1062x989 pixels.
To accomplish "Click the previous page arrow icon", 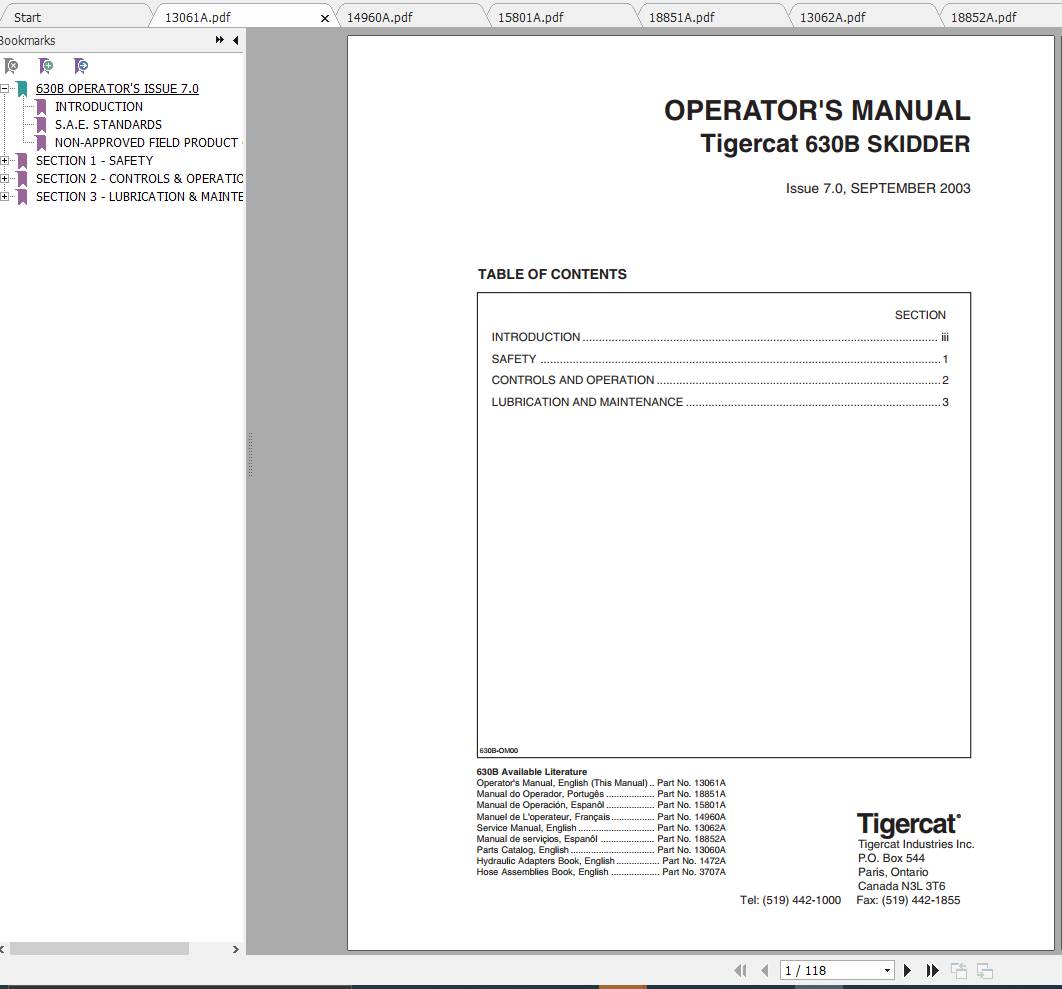I will click(765, 969).
